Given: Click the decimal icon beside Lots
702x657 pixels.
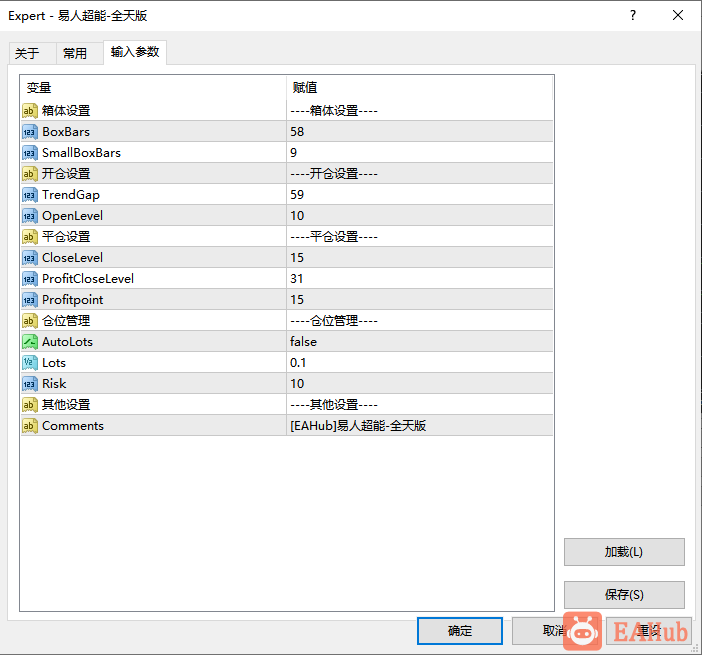Looking at the screenshot, I should [x=30, y=363].
